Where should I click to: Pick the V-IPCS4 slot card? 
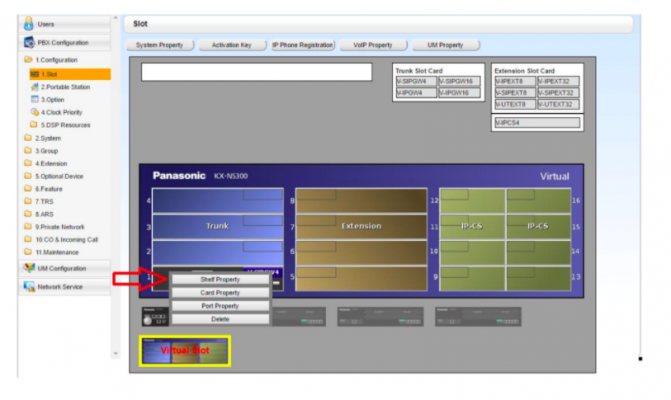click(x=537, y=122)
